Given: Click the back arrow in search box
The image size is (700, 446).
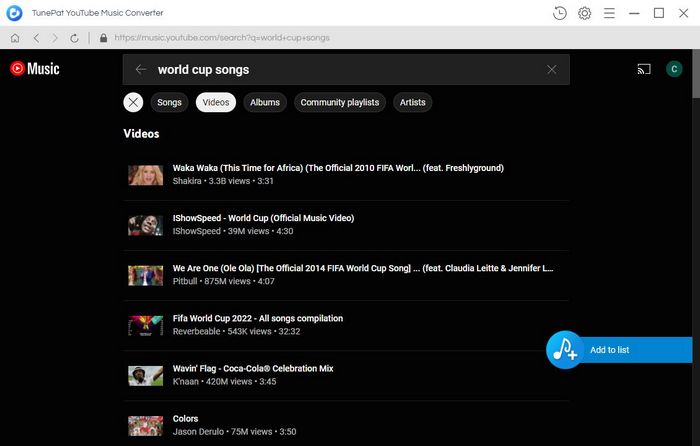Looking at the screenshot, I should coord(141,69).
